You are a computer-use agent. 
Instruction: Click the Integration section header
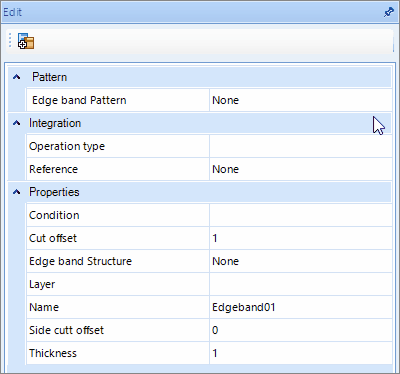point(199,123)
